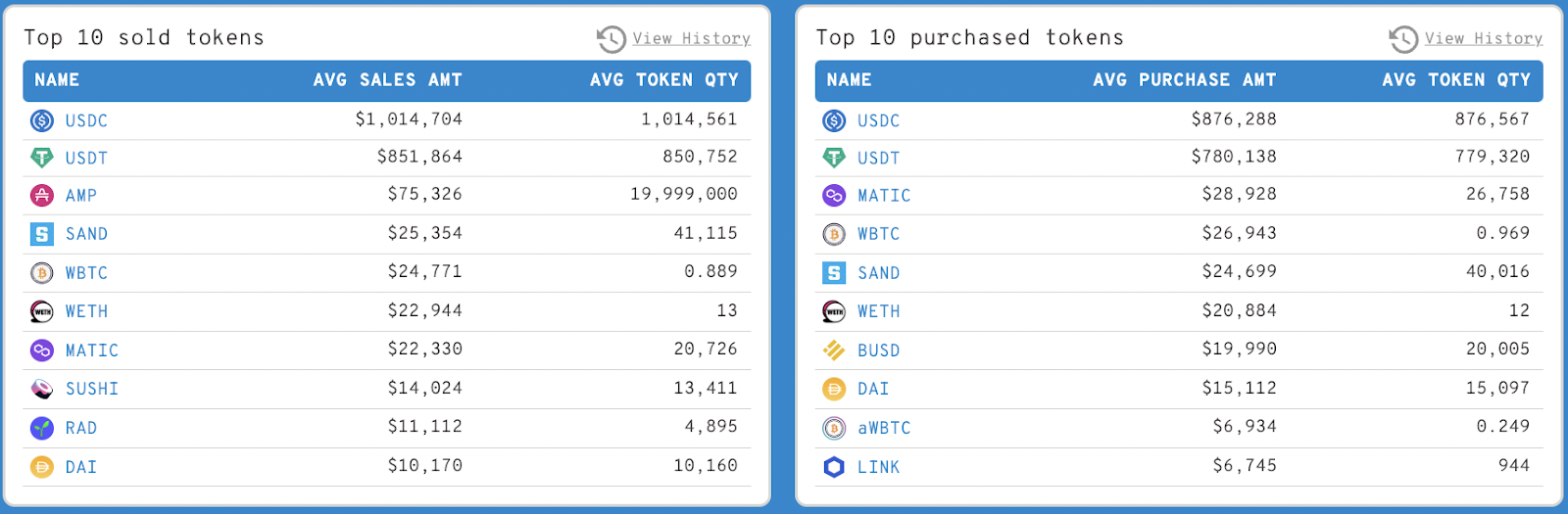The height and width of the screenshot is (514, 1568).
Task: Open the WBTC link in purchased tokens
Action: point(878,234)
